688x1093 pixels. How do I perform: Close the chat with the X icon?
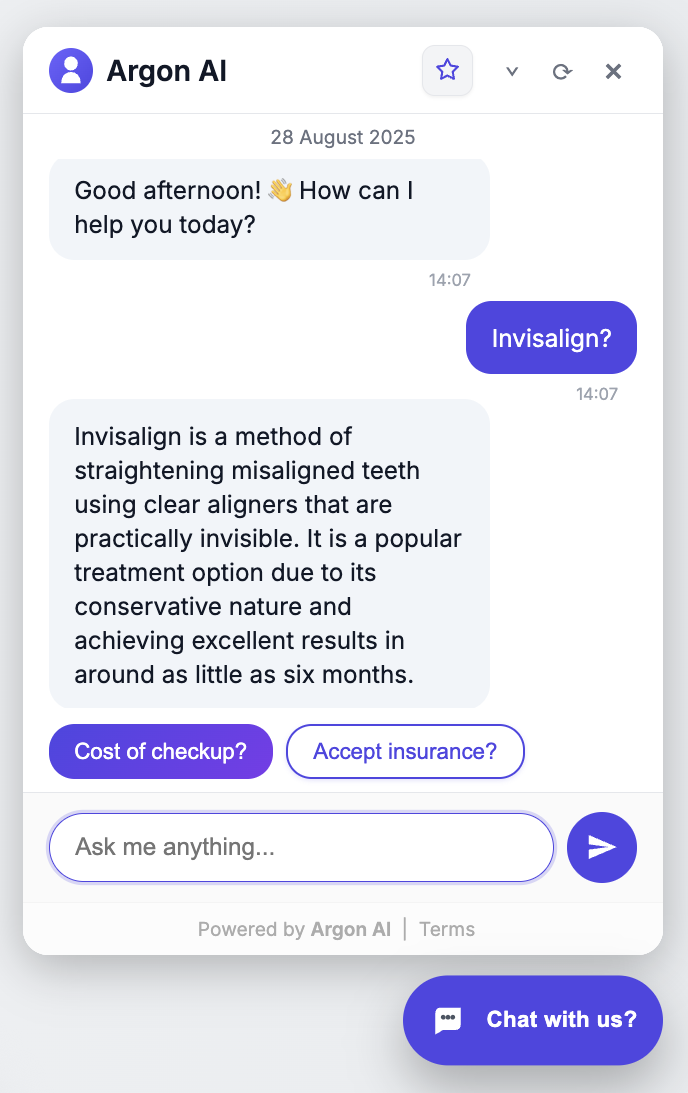click(613, 71)
